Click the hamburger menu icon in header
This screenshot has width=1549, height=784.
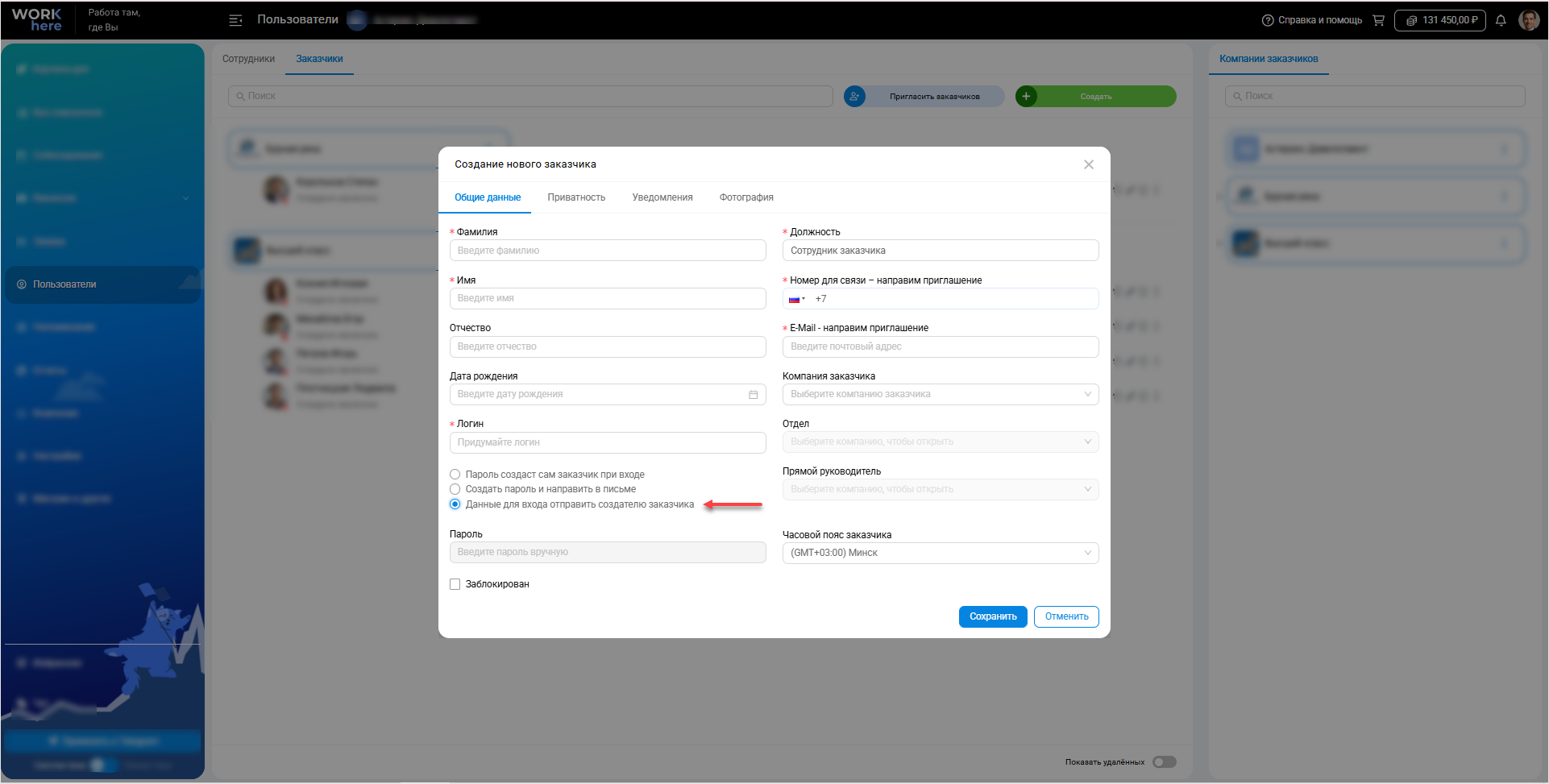pos(235,20)
